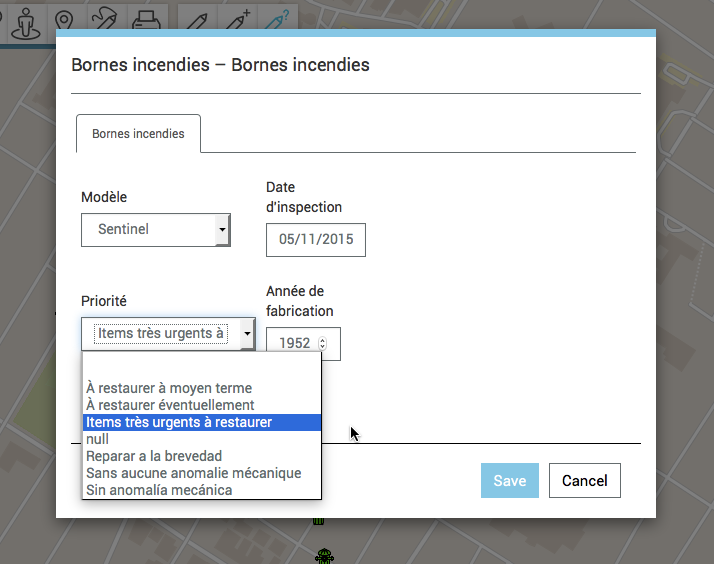Cancel the Bornes incendies dialog
Screen dimensions: 714x564
coord(585,481)
